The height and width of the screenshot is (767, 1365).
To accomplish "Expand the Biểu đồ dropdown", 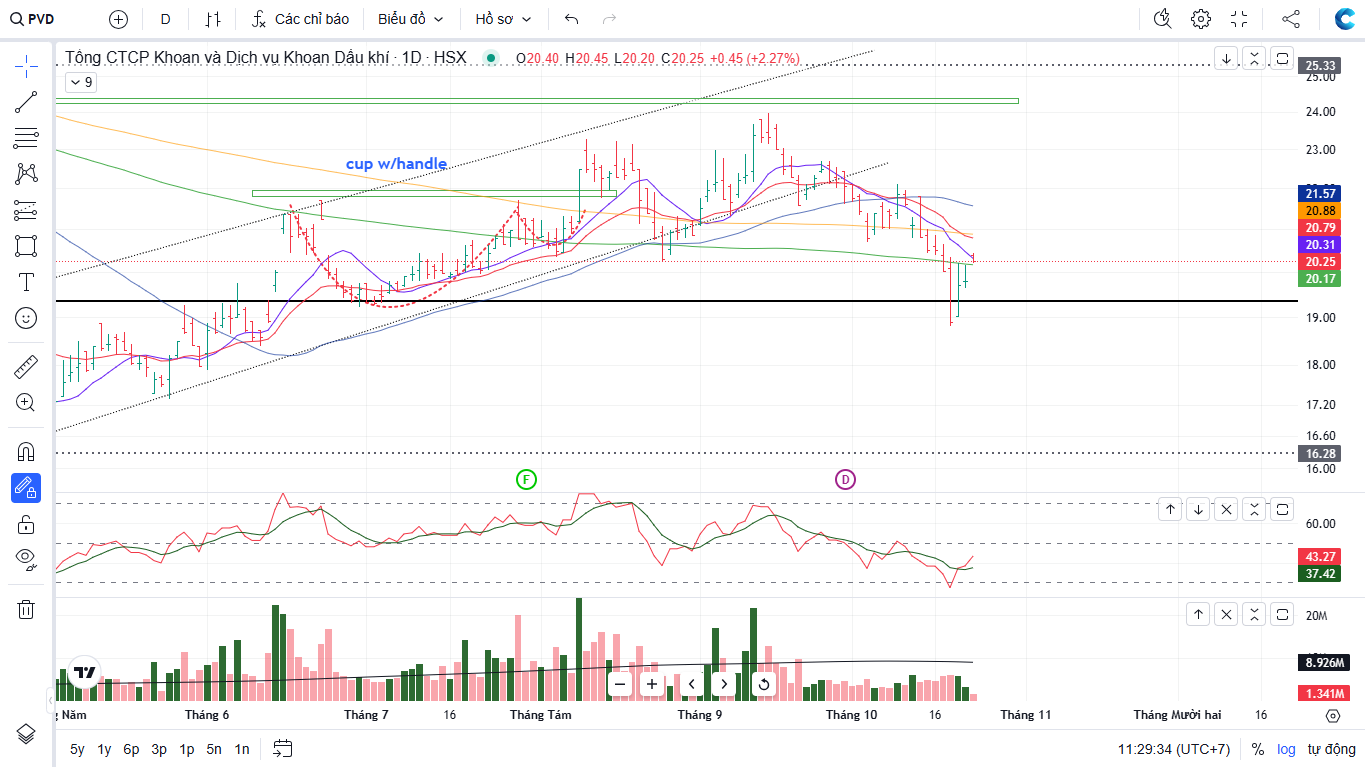I will (x=409, y=19).
